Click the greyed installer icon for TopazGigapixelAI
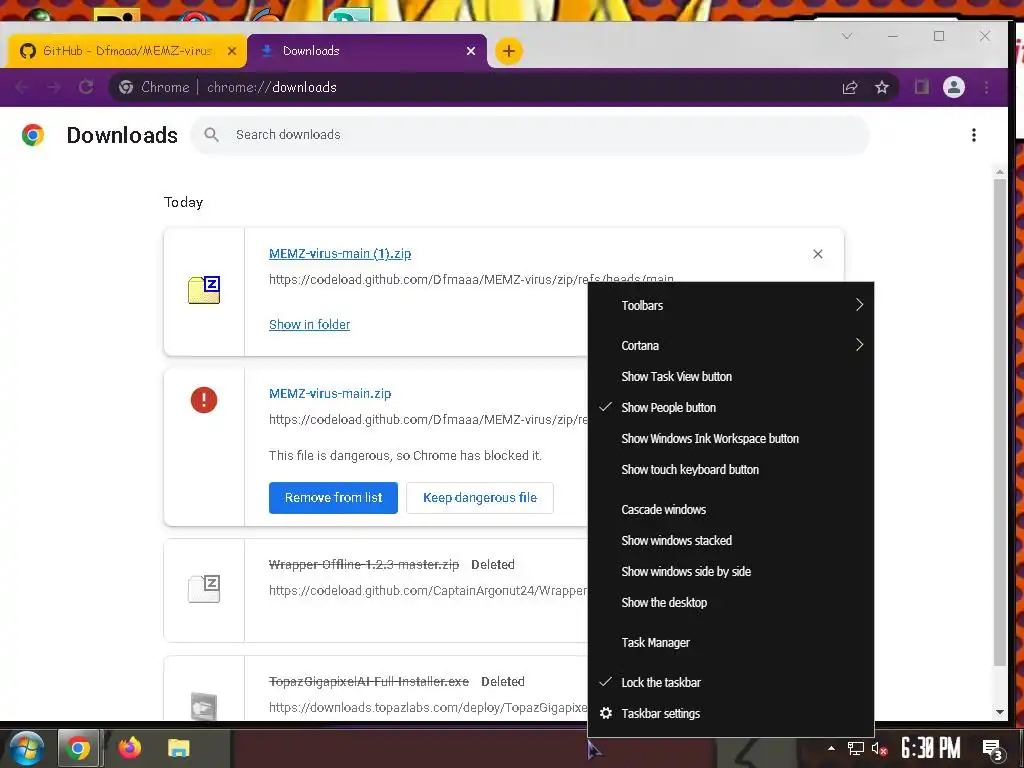This screenshot has width=1024, height=768. (204, 706)
